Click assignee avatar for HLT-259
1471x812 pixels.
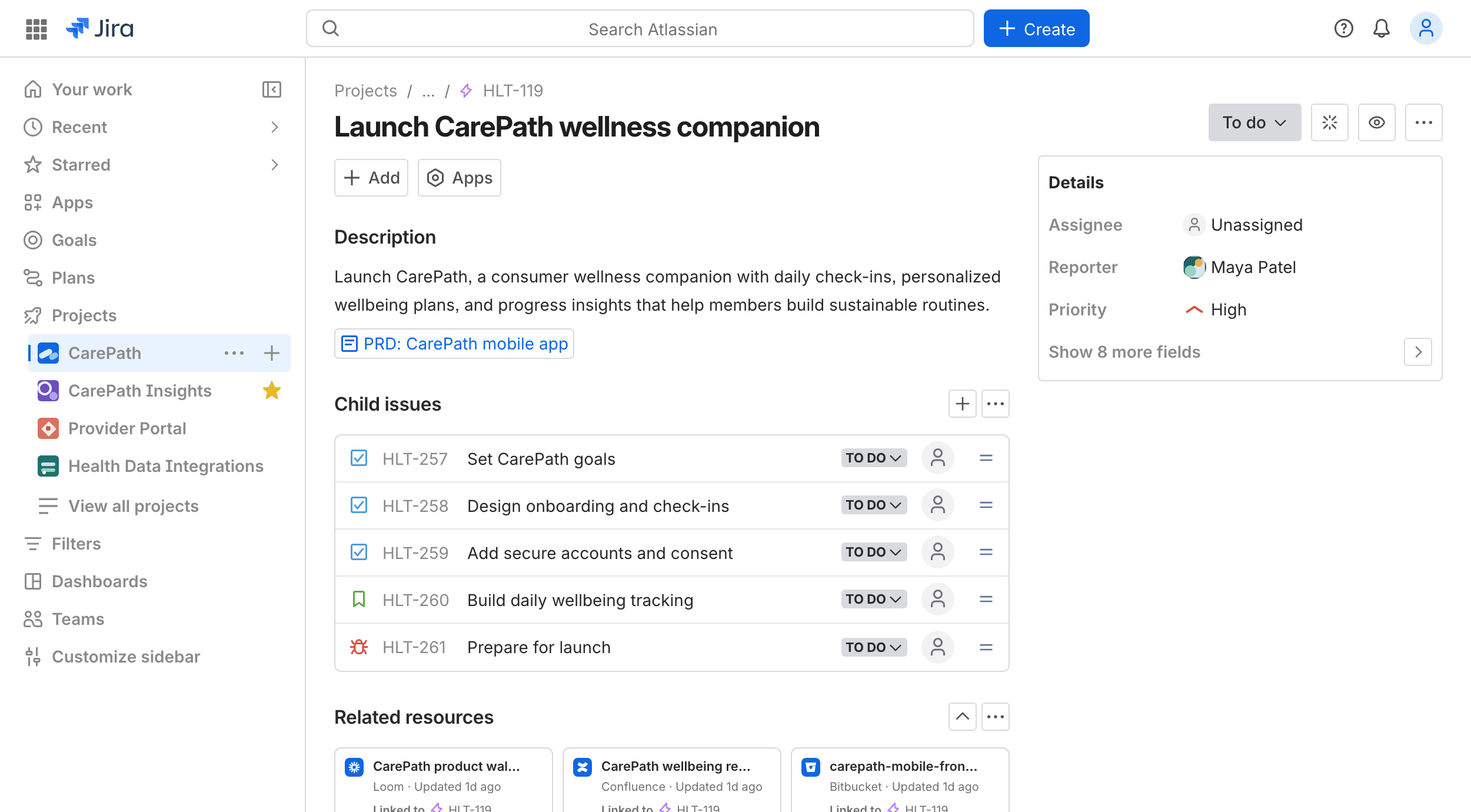click(x=937, y=552)
